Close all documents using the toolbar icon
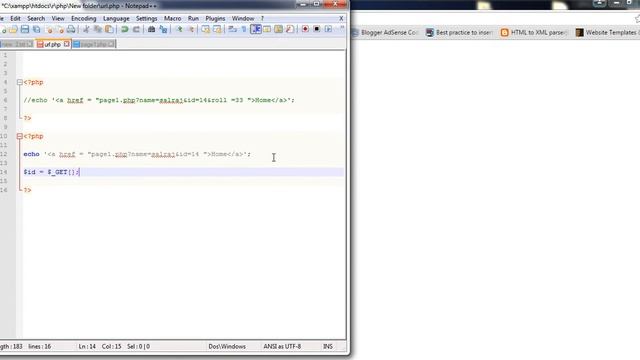 [x=60, y=29]
